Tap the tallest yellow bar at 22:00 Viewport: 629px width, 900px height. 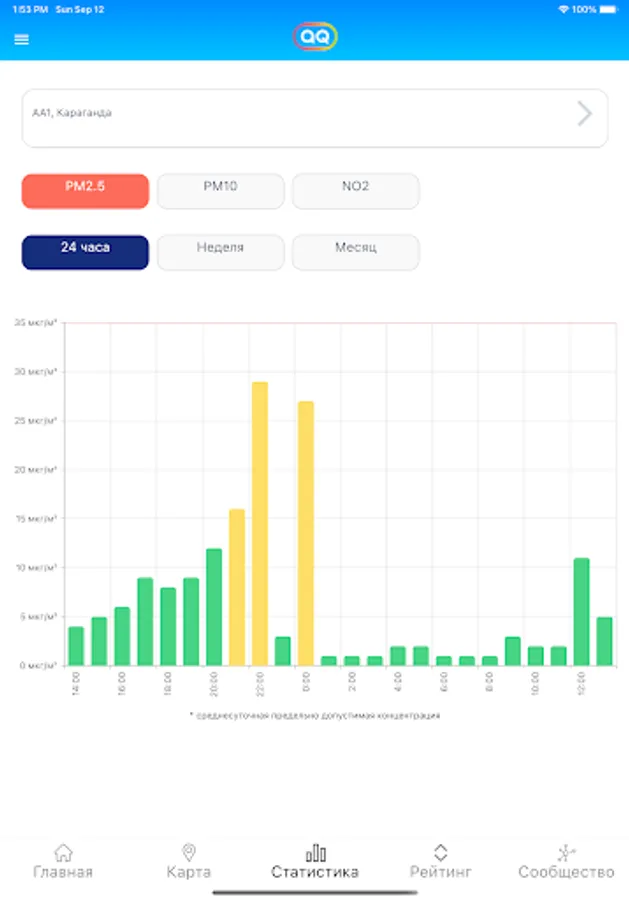click(260, 523)
